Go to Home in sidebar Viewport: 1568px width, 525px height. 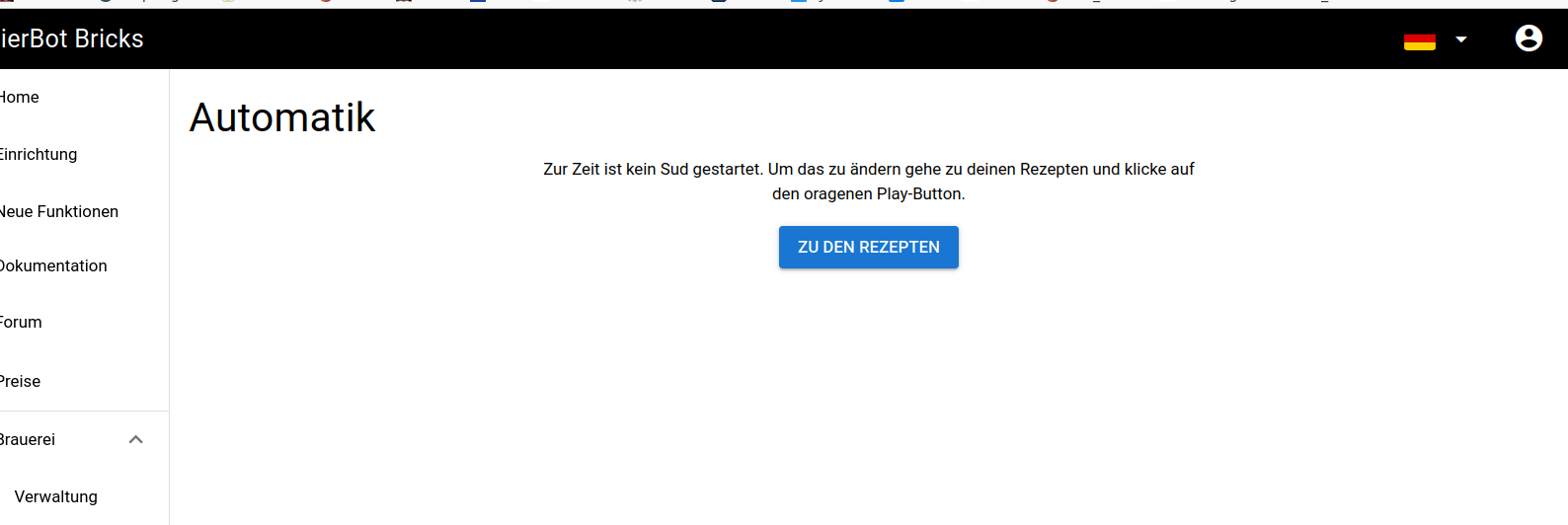[19, 97]
